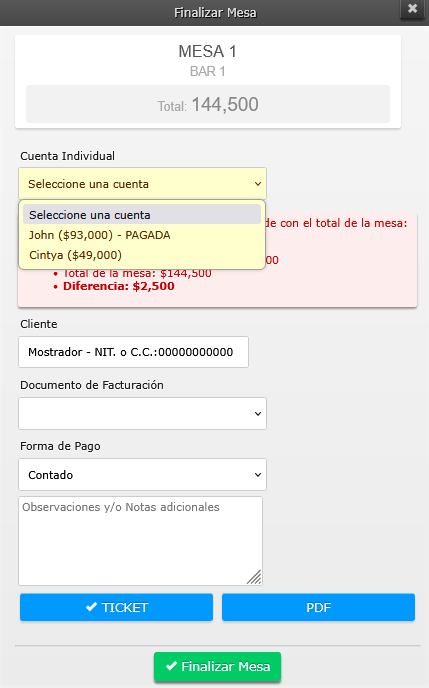Expand the Documento de Facturación dropdown
Screen dimensions: 429x688
(143, 414)
